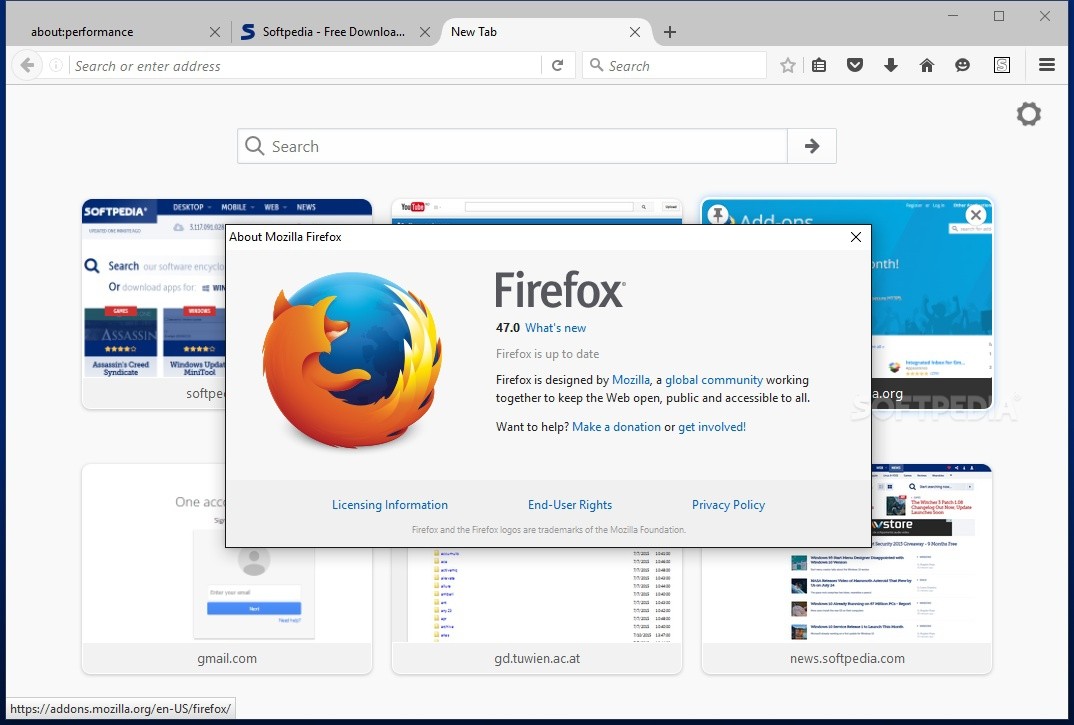
Task: Click the Firefox logo image in dialog
Action: 352,361
